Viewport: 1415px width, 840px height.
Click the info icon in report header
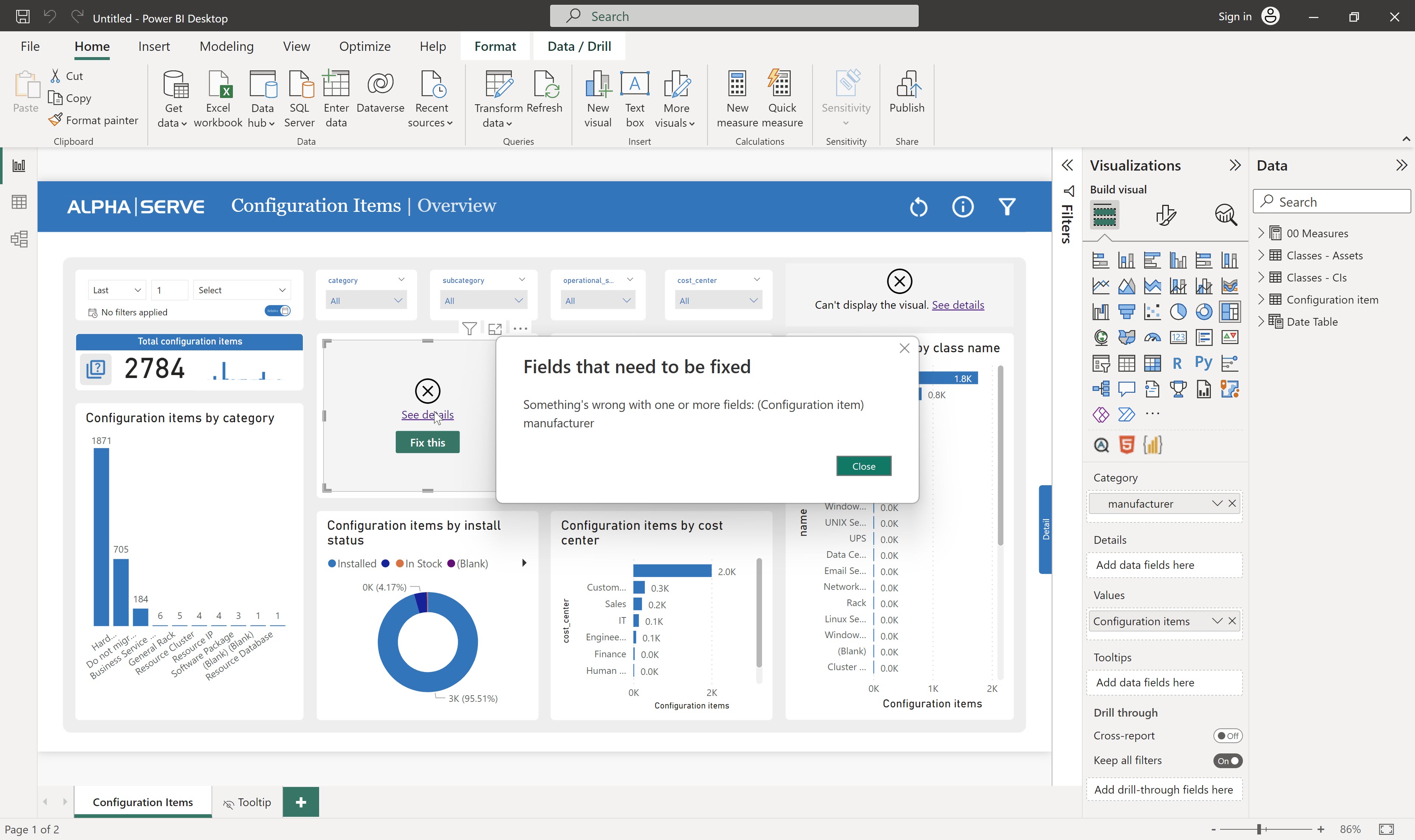[962, 207]
